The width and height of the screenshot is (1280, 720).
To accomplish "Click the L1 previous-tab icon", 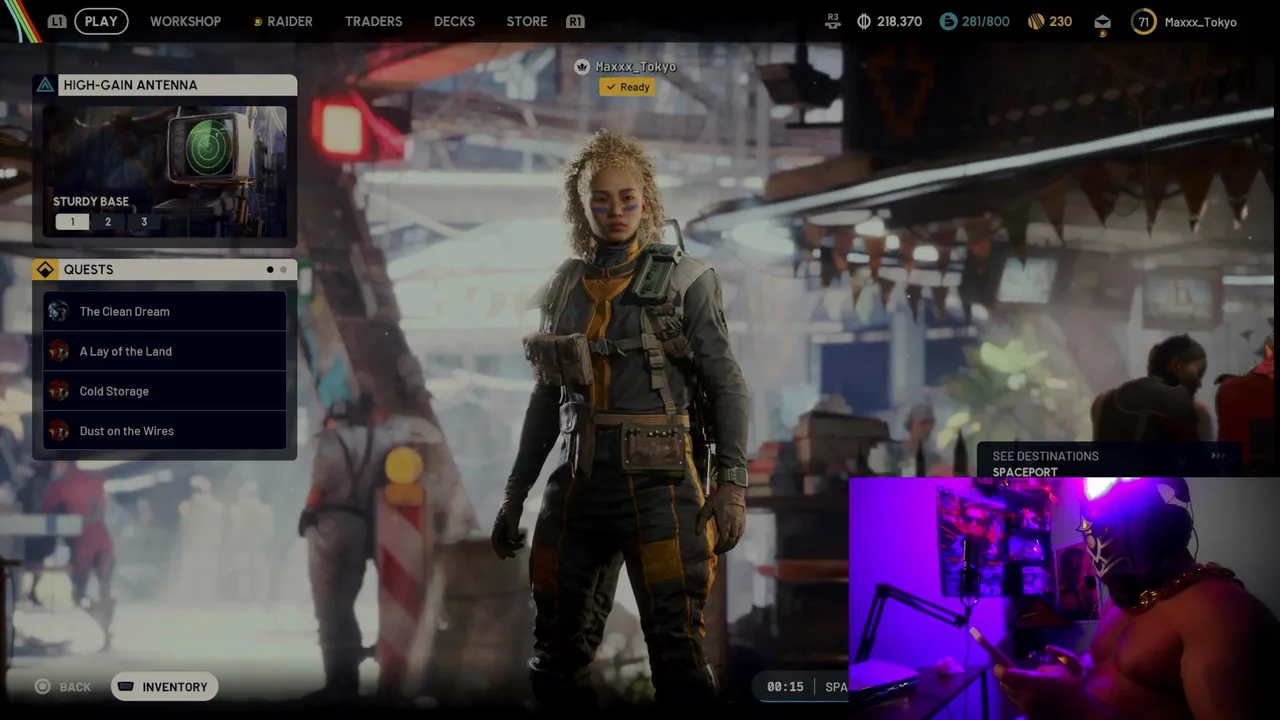I will pos(57,21).
